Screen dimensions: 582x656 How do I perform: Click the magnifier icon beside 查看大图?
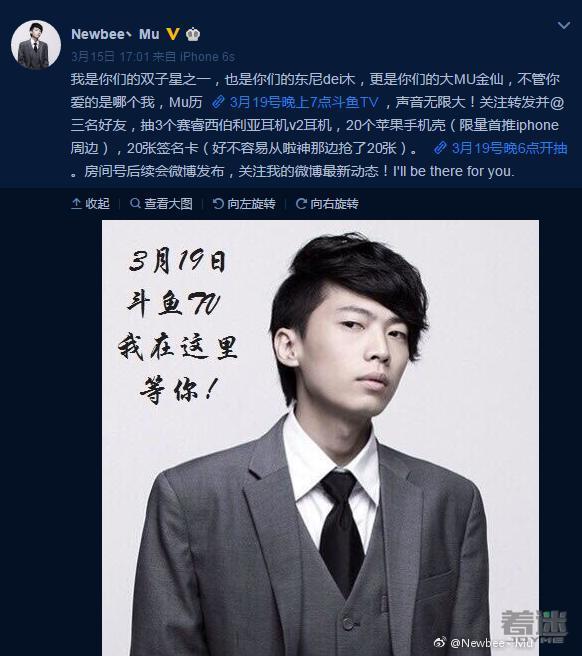135,204
